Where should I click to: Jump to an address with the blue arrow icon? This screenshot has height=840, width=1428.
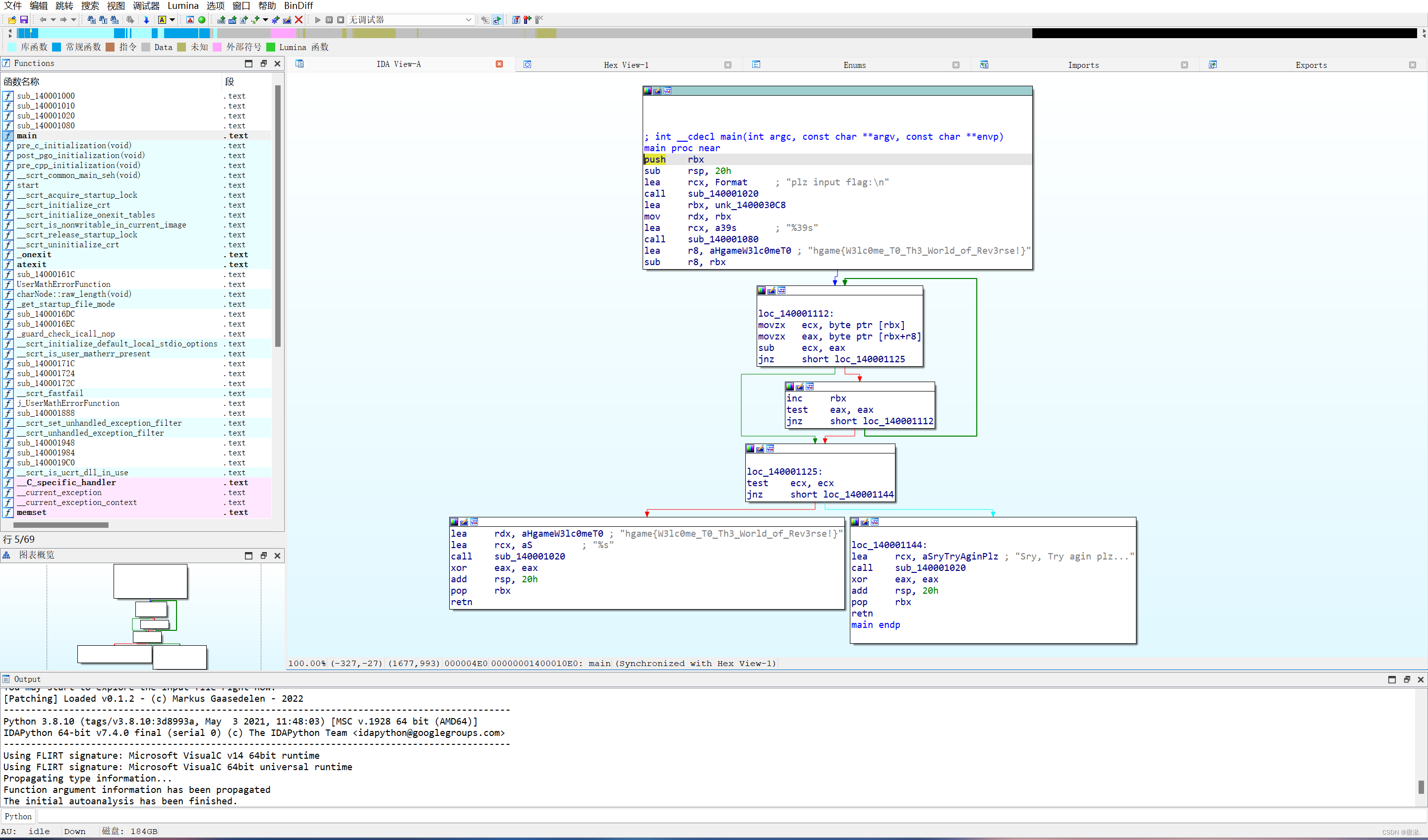[146, 20]
